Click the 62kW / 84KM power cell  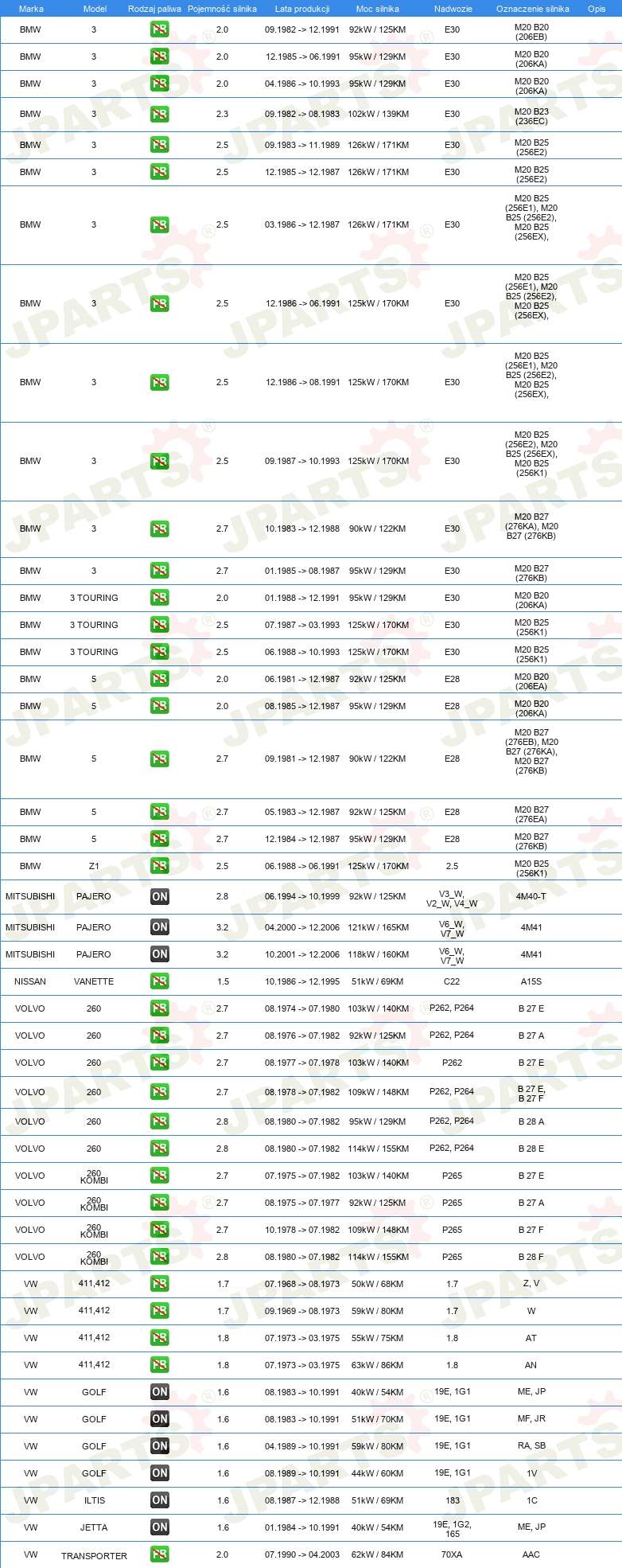point(378,1554)
